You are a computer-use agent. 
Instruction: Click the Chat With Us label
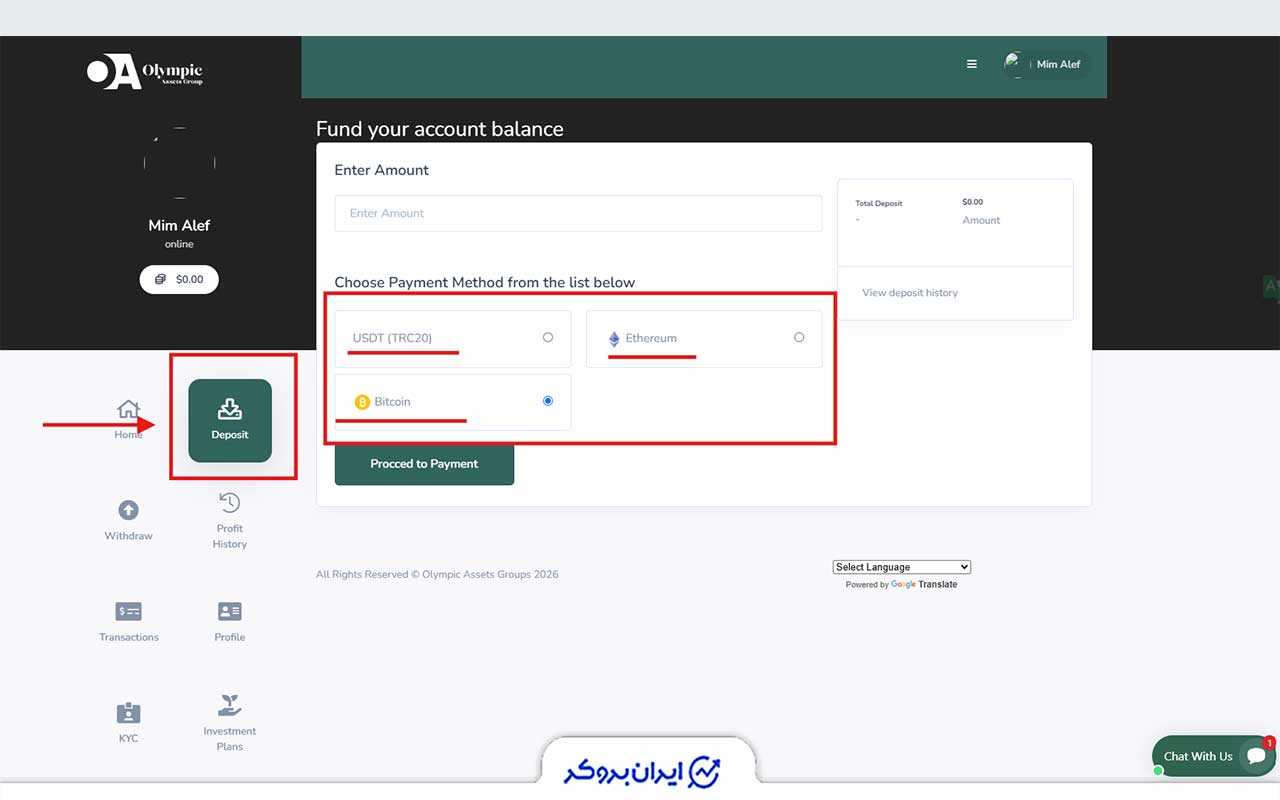coord(1198,757)
